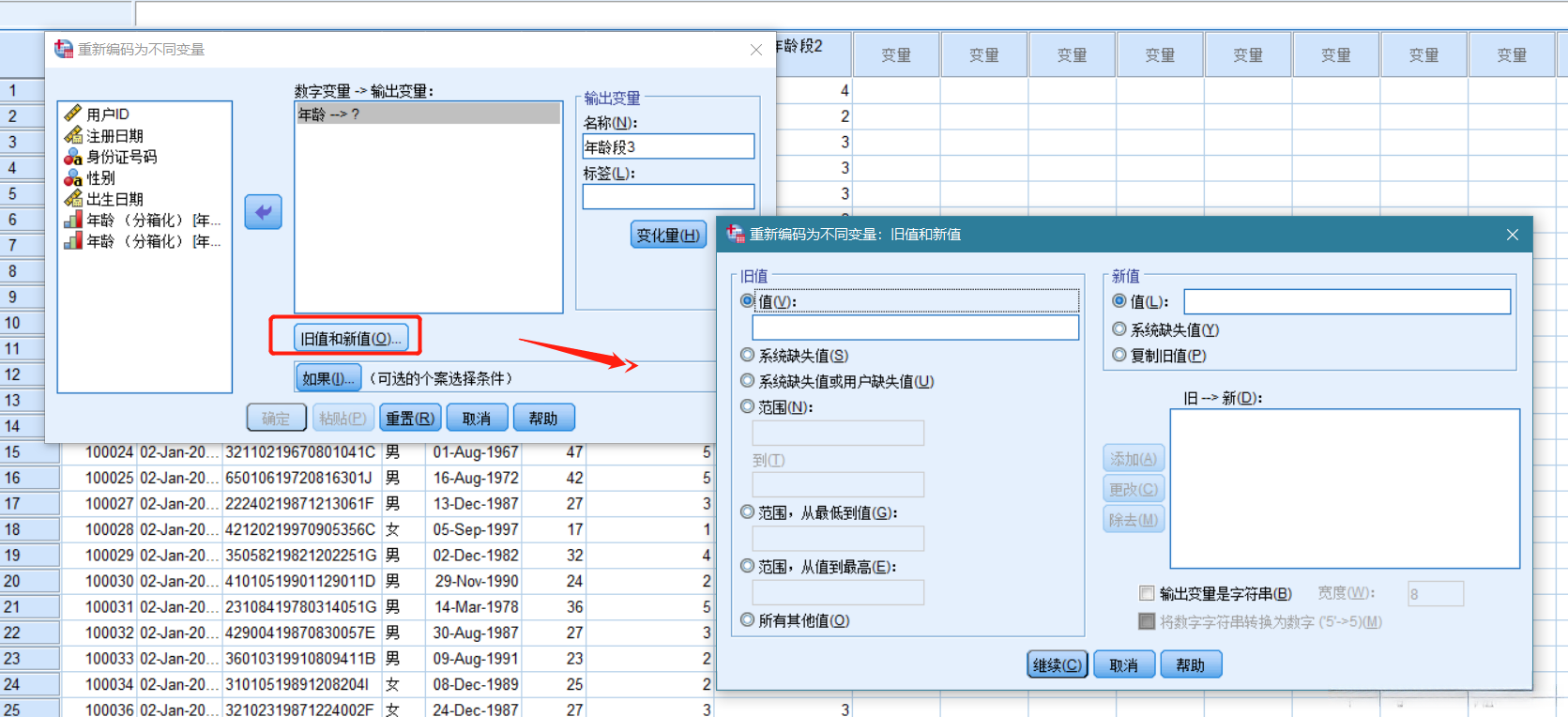Toggle 将数字字符串转换为数字 checkbox
This screenshot has height=717, width=1568.
point(1147,621)
